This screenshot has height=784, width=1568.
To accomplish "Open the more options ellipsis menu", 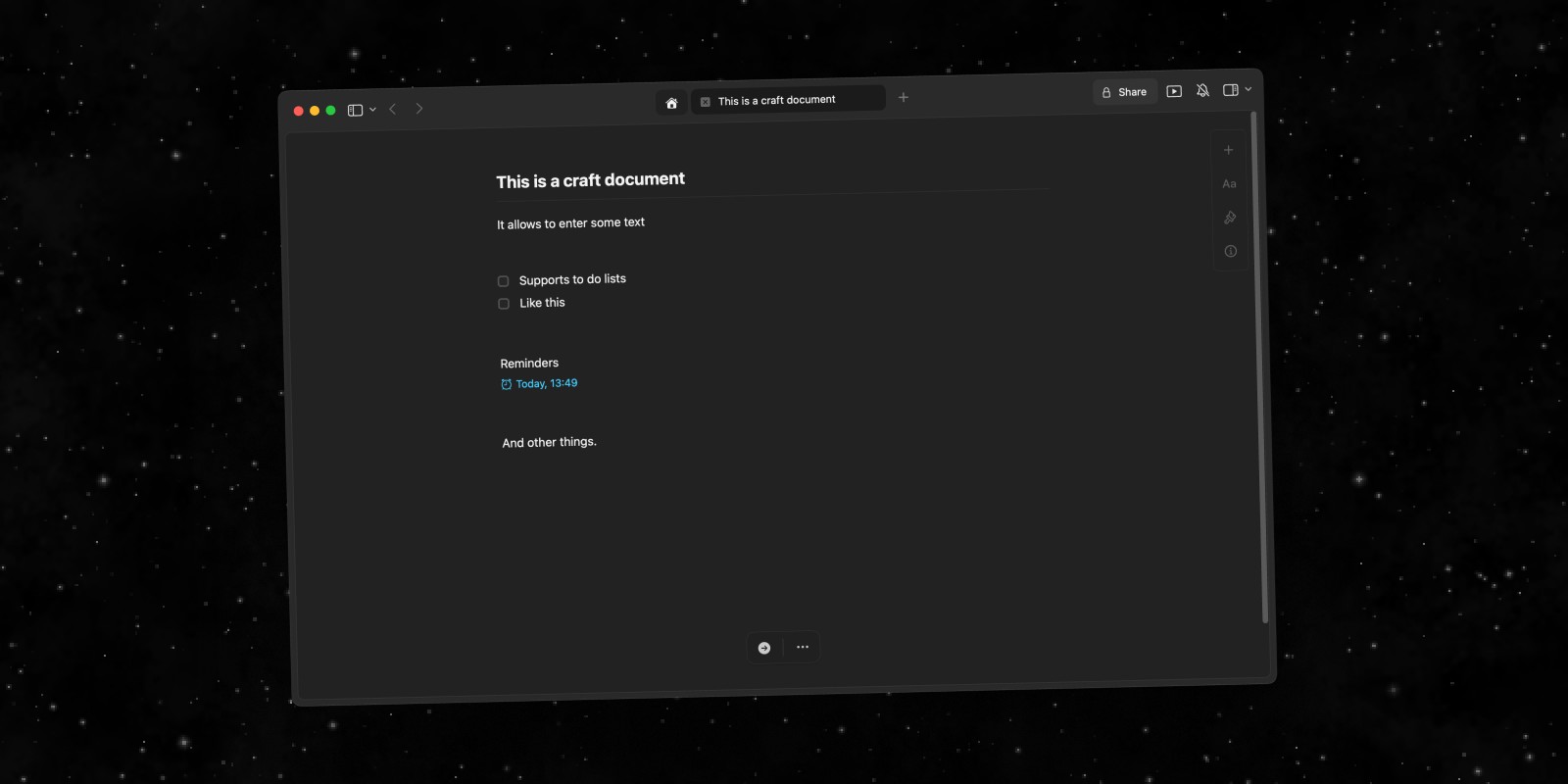I will (x=803, y=647).
